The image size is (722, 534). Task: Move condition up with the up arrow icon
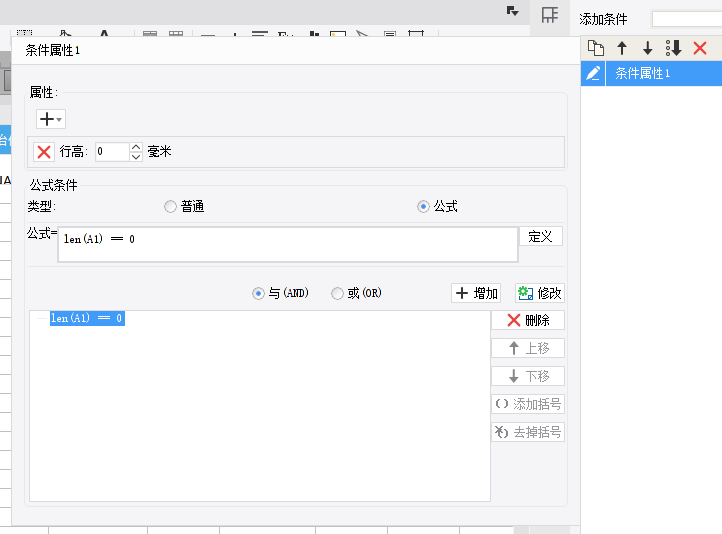[x=622, y=48]
